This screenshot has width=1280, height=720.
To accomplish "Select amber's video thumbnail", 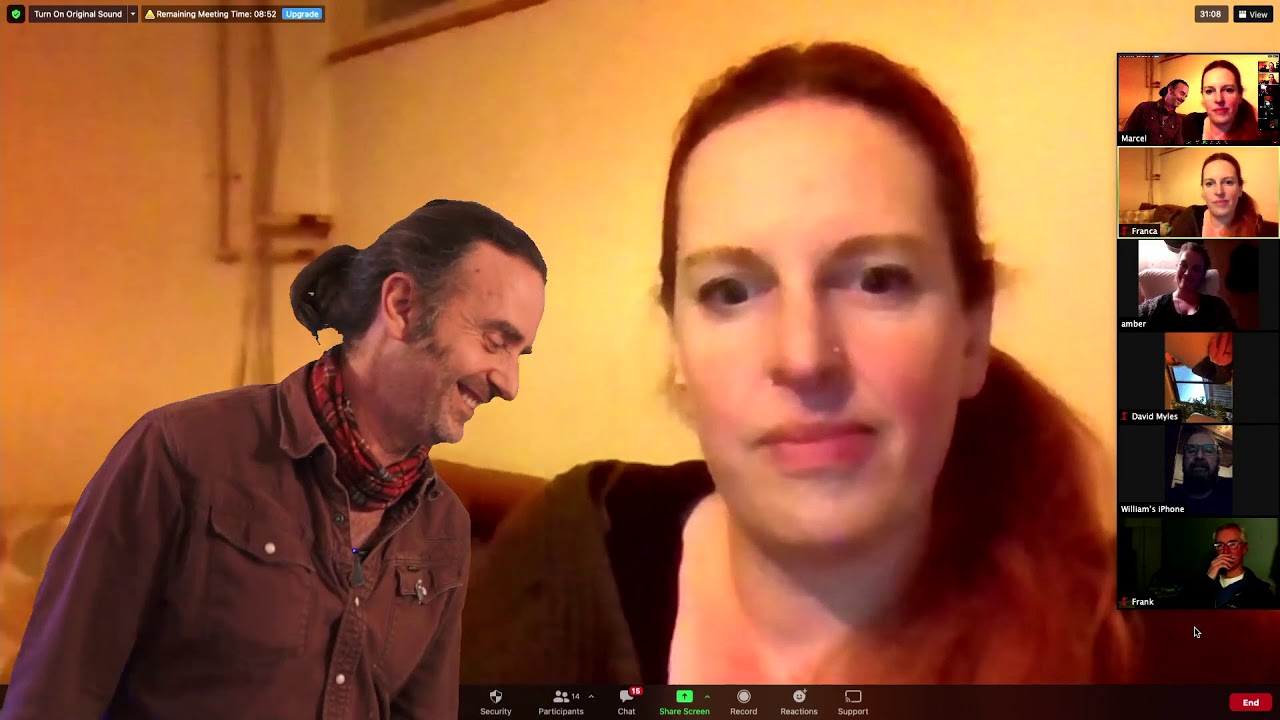I will pos(1198,285).
